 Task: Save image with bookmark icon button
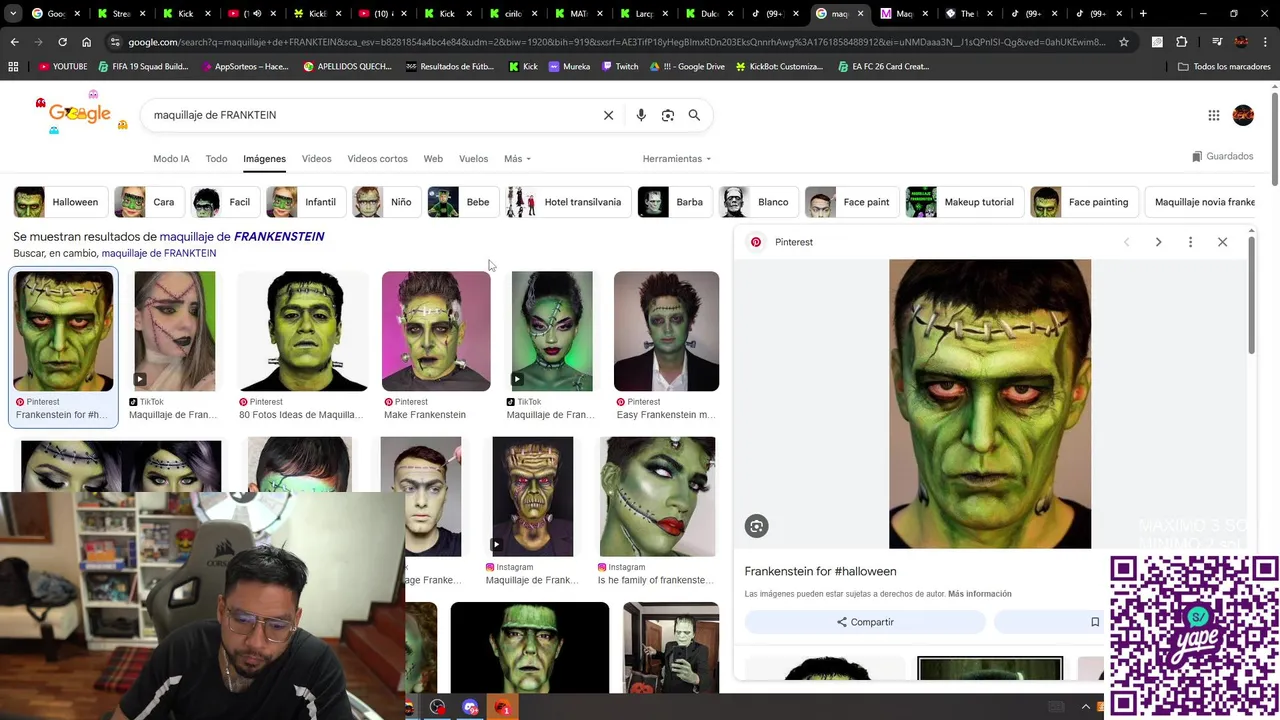point(1095,622)
